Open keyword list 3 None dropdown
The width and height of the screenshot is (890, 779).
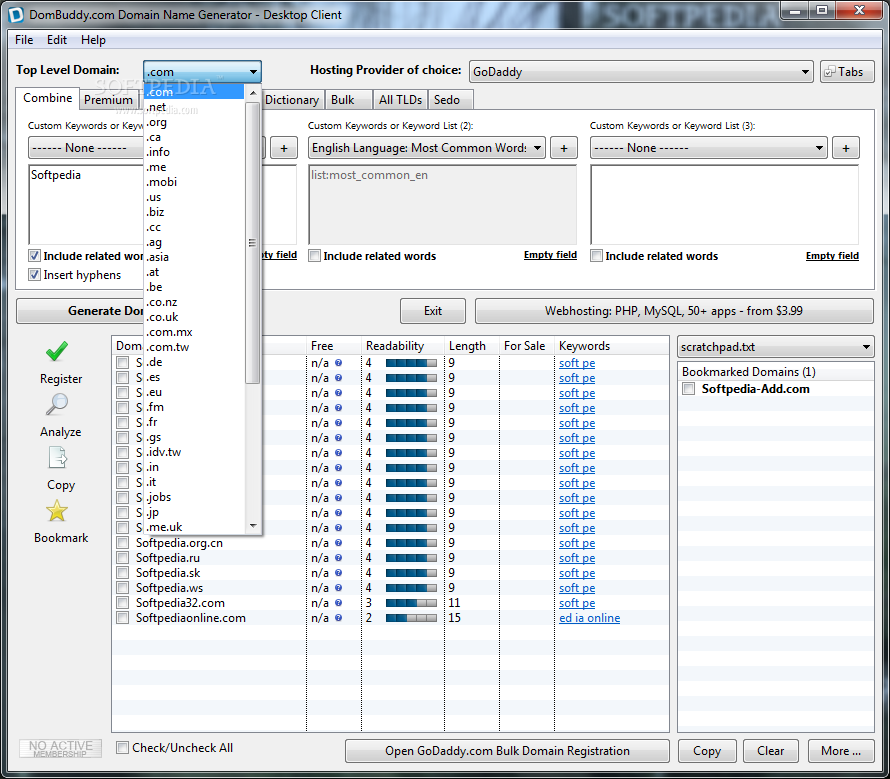pyautogui.click(x=709, y=148)
